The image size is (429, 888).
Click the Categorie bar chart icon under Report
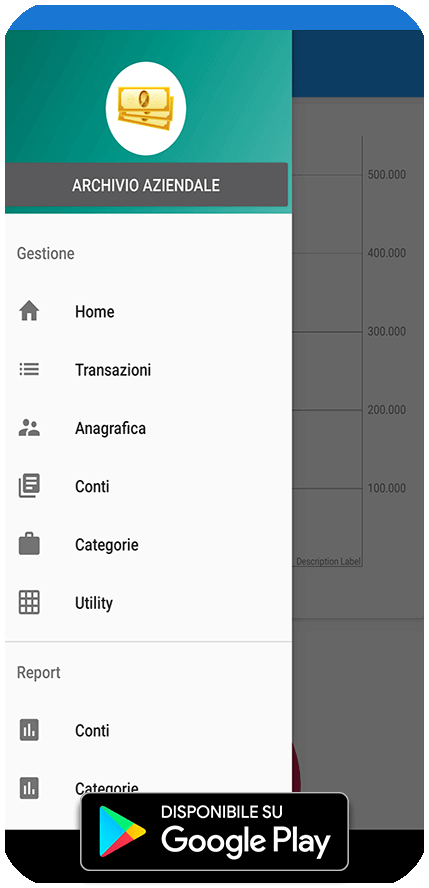click(29, 788)
